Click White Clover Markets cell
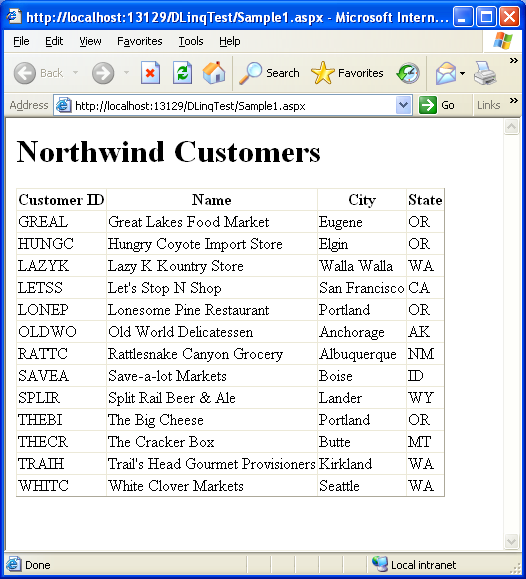This screenshot has height=579, width=526. [212, 486]
